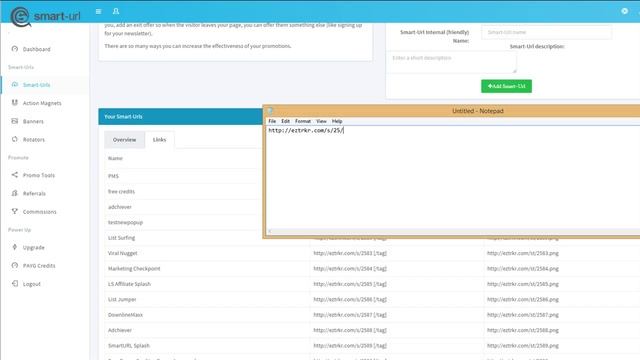Click the DownlineMaxx png URL cell
The height and width of the screenshot is (360, 640).
tap(522, 315)
